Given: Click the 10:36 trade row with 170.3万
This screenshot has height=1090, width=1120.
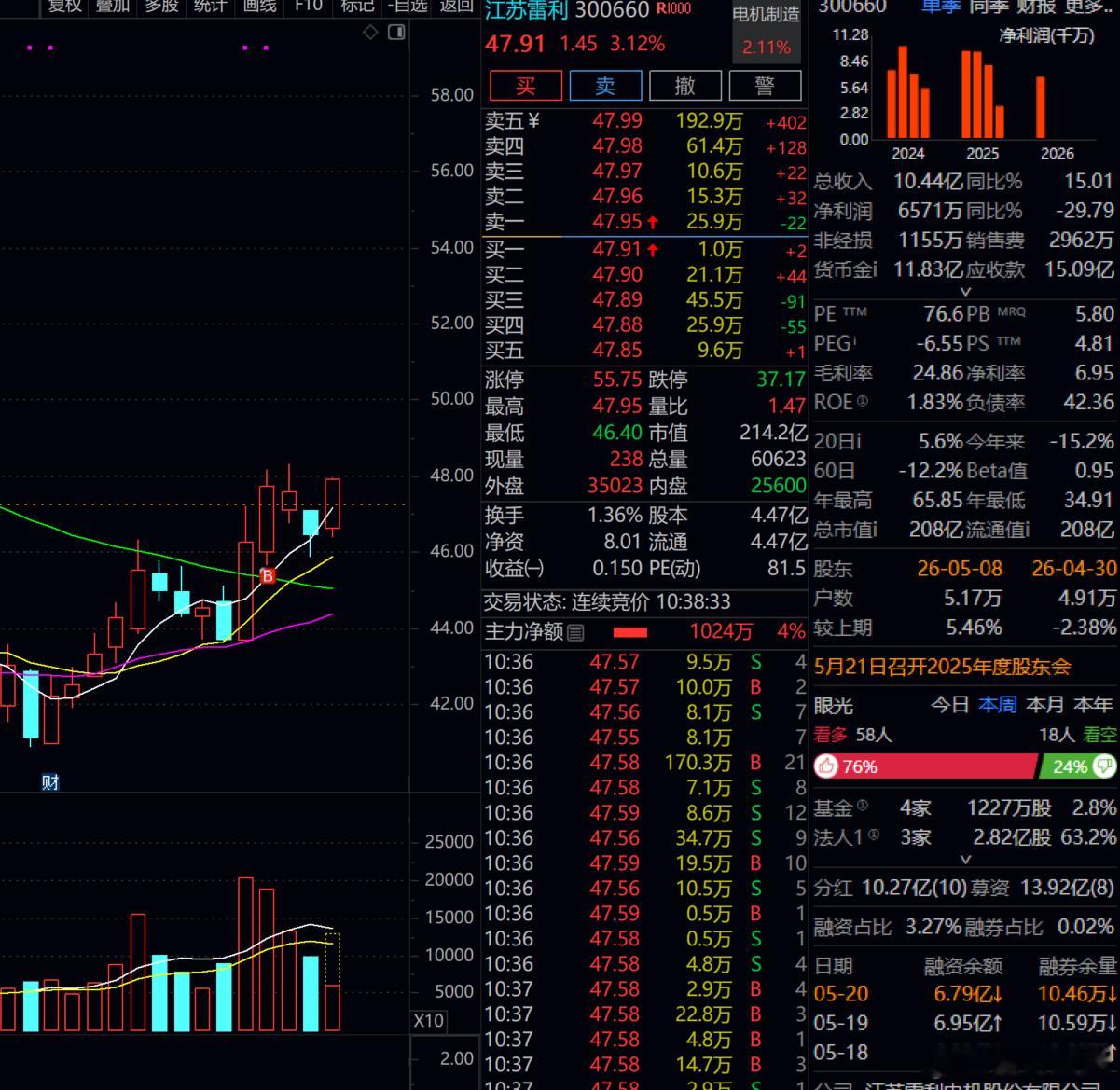Looking at the screenshot, I should [x=644, y=763].
